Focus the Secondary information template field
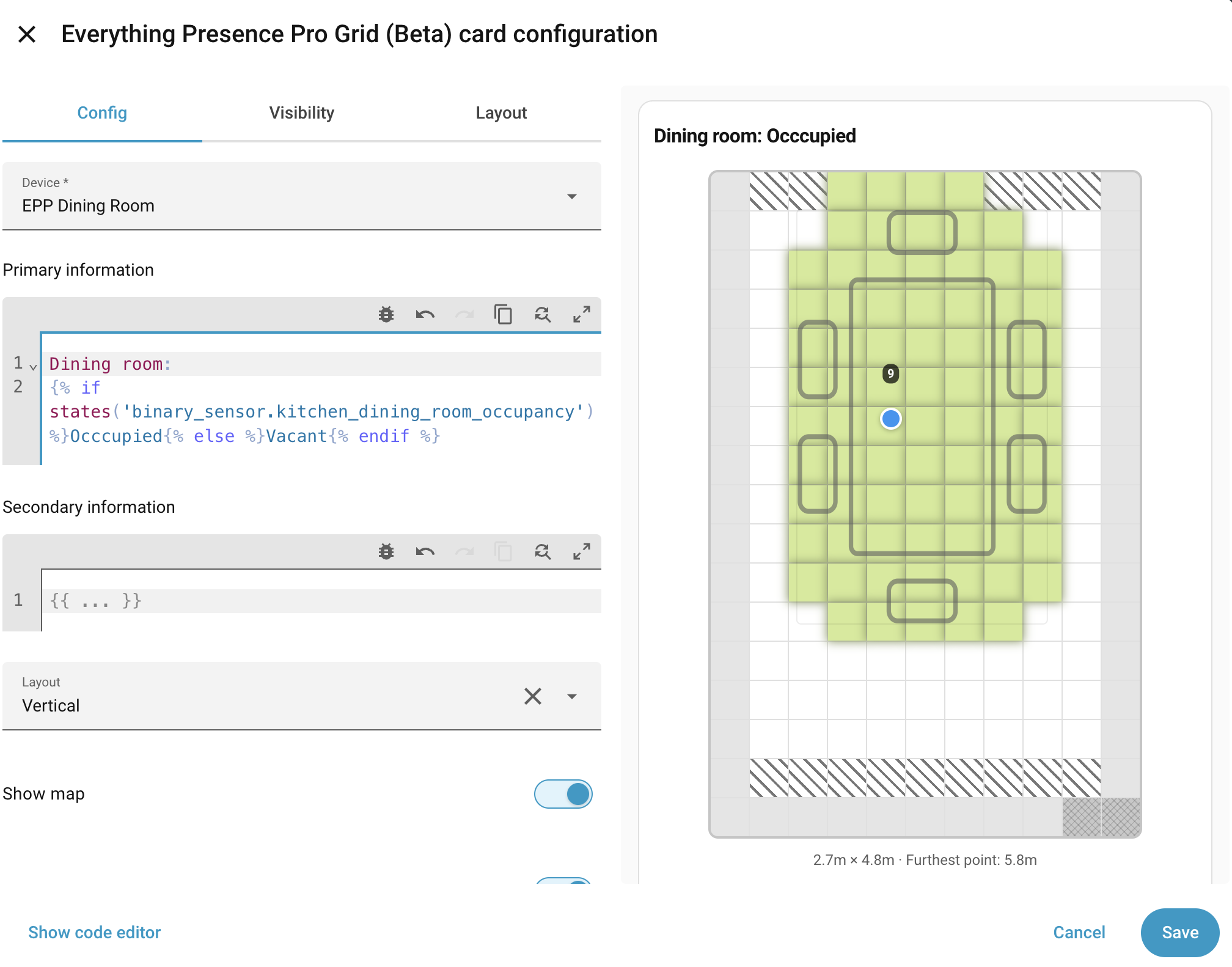The width and height of the screenshot is (1232, 967). pyautogui.click(x=321, y=601)
